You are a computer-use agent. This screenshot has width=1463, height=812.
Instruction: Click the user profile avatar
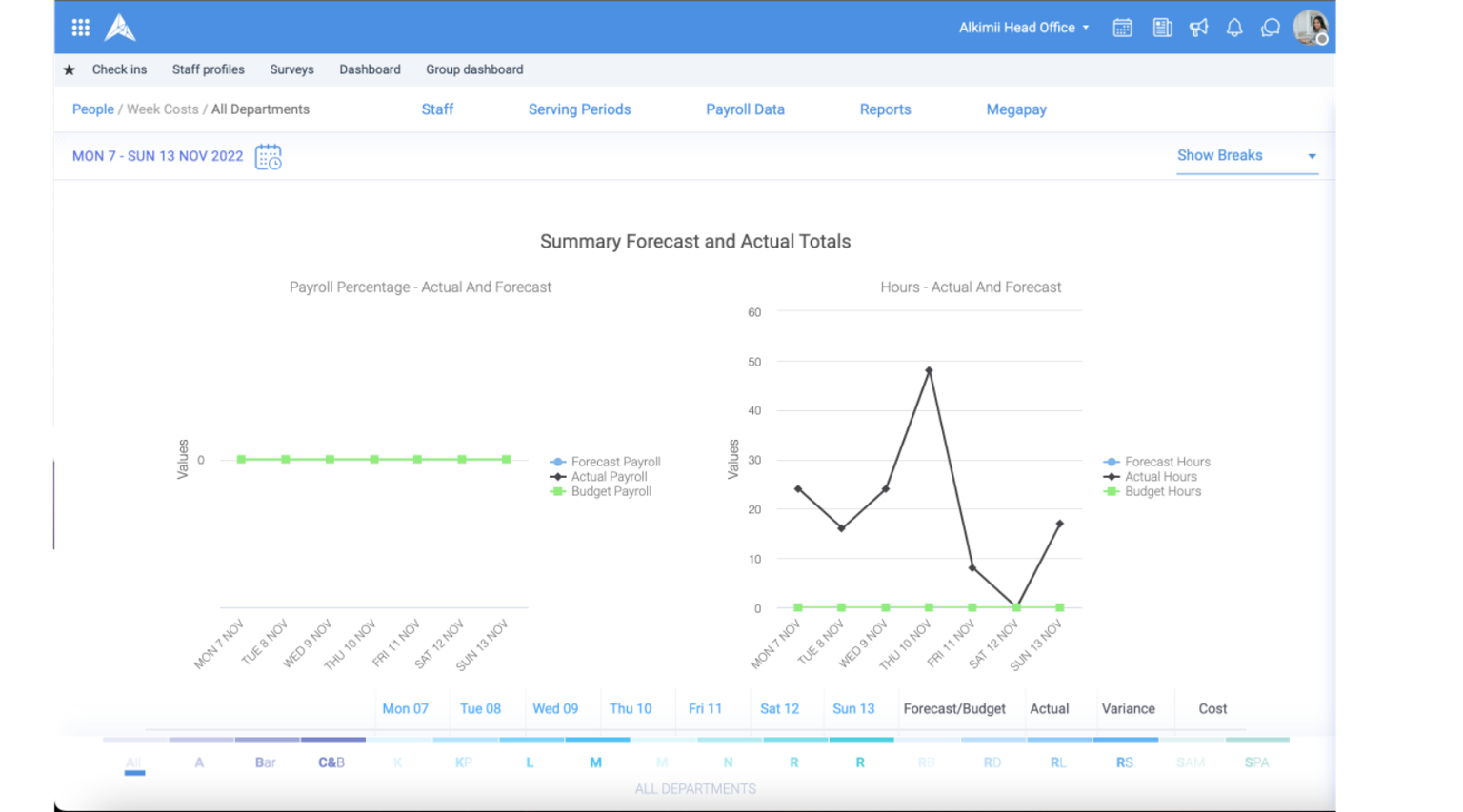pos(1310,28)
